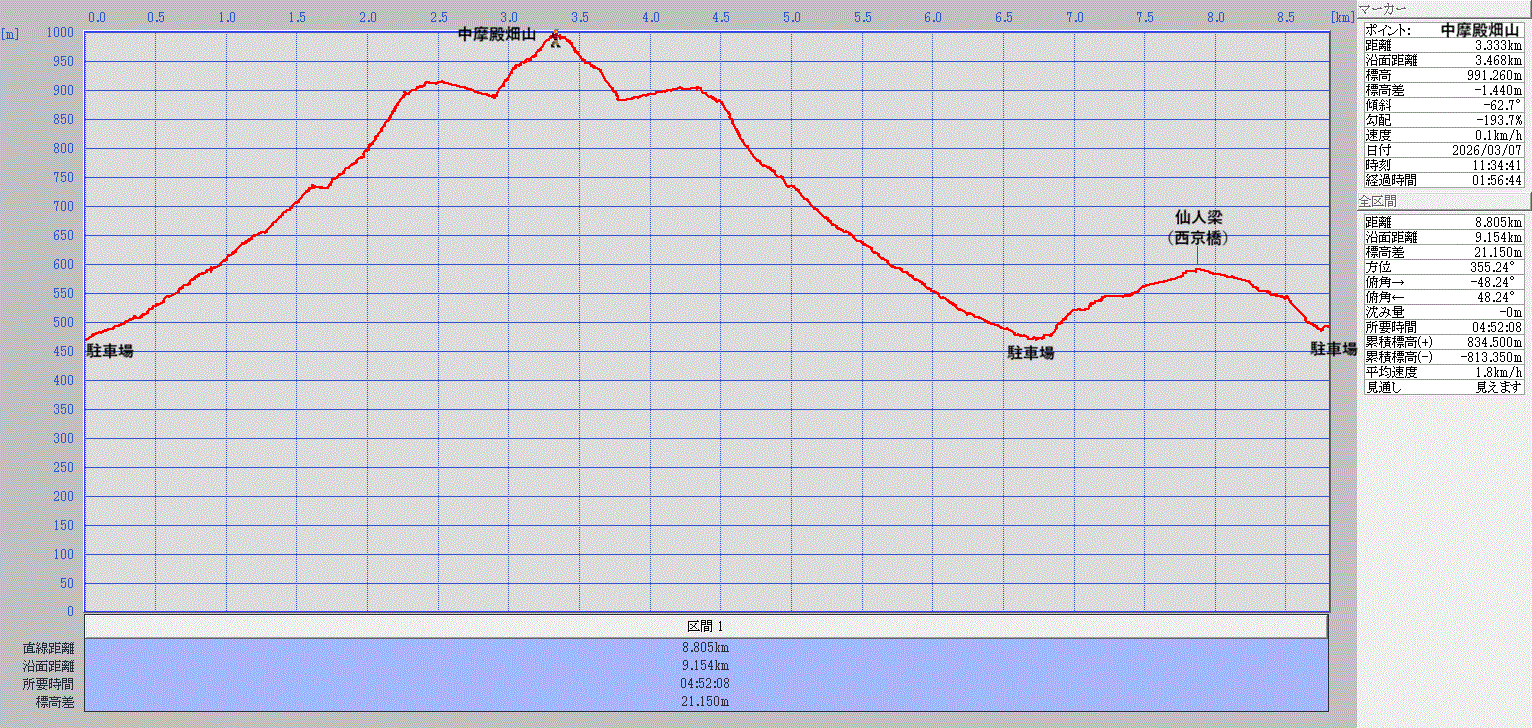This screenshot has width=1532, height=728.
Task: Select the 区間 1 section header bar
Action: tap(706, 626)
